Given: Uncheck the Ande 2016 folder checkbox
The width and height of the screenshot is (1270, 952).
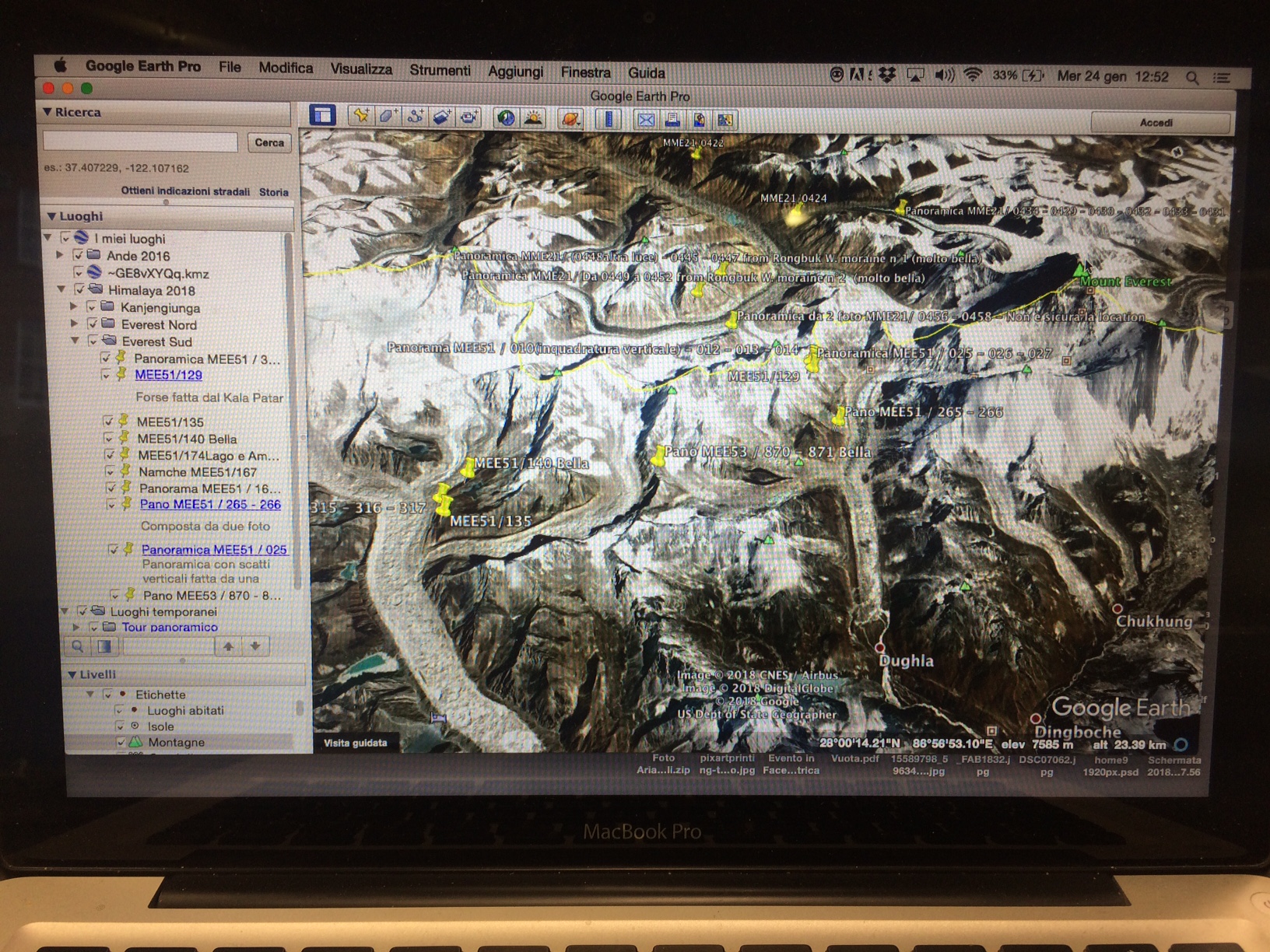Looking at the screenshot, I should (x=78, y=255).
